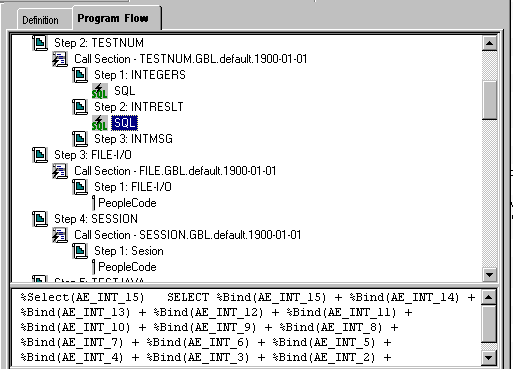This screenshot has height=369, width=513.
Task: Select the Step 1: Sesion row
Action: tap(129, 251)
